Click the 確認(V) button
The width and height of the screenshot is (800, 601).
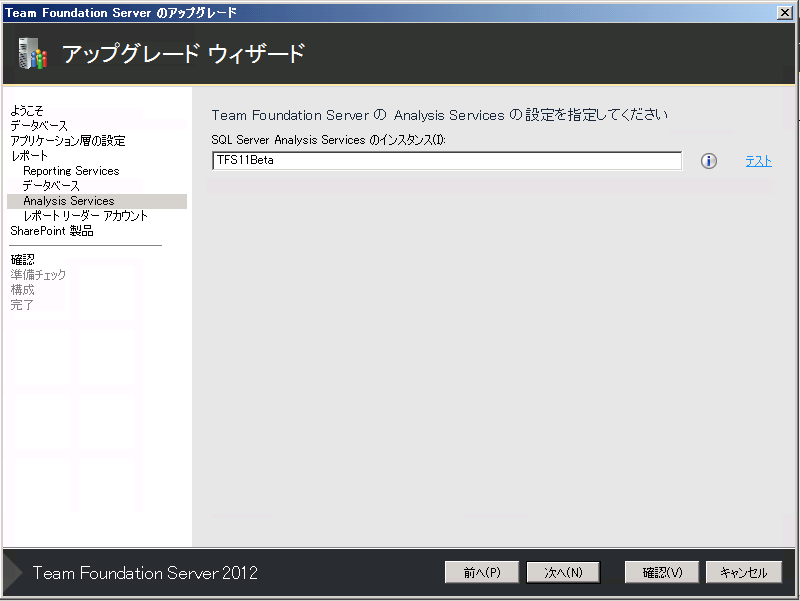point(662,572)
